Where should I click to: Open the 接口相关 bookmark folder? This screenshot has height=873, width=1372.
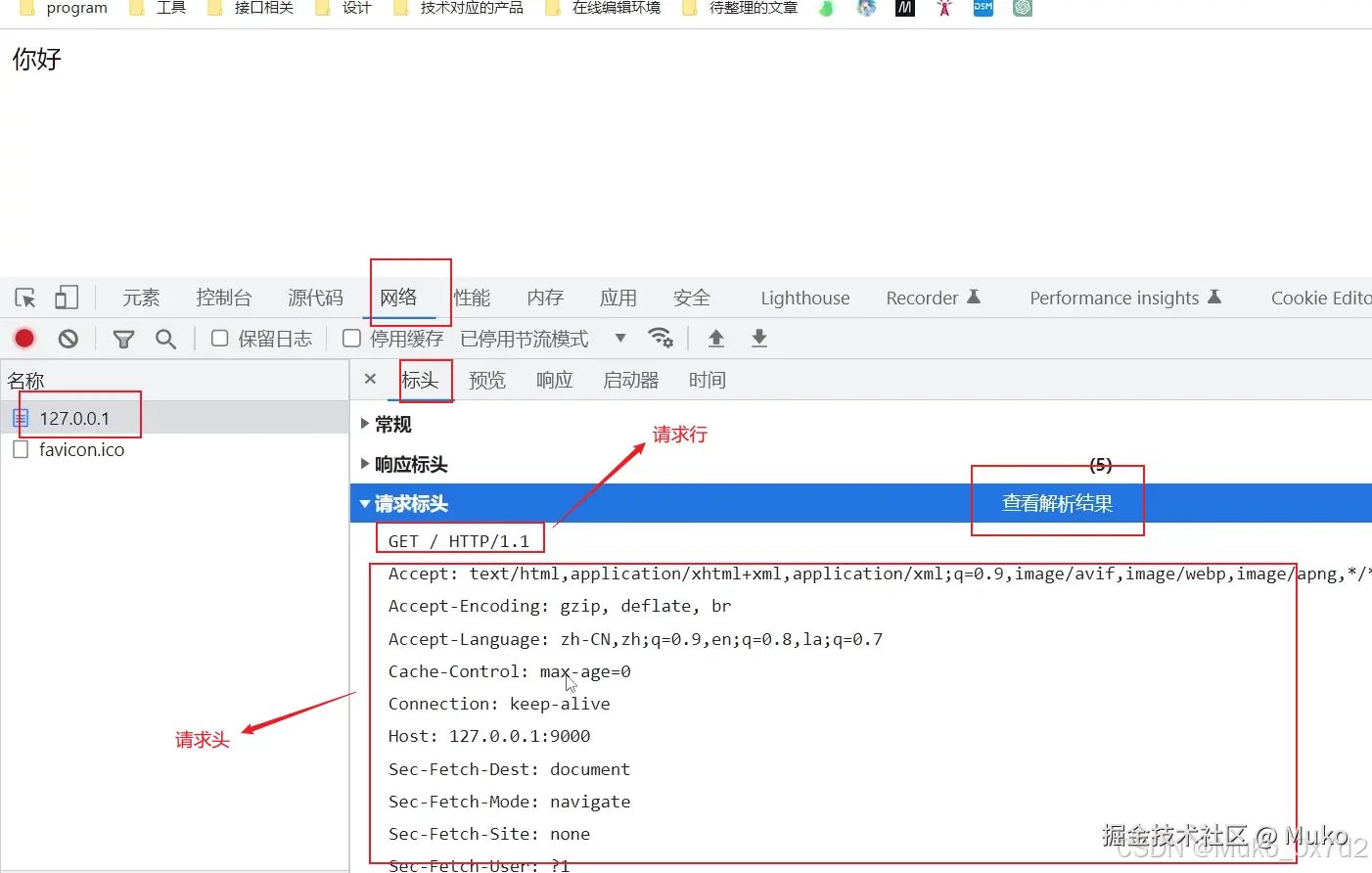(x=251, y=8)
